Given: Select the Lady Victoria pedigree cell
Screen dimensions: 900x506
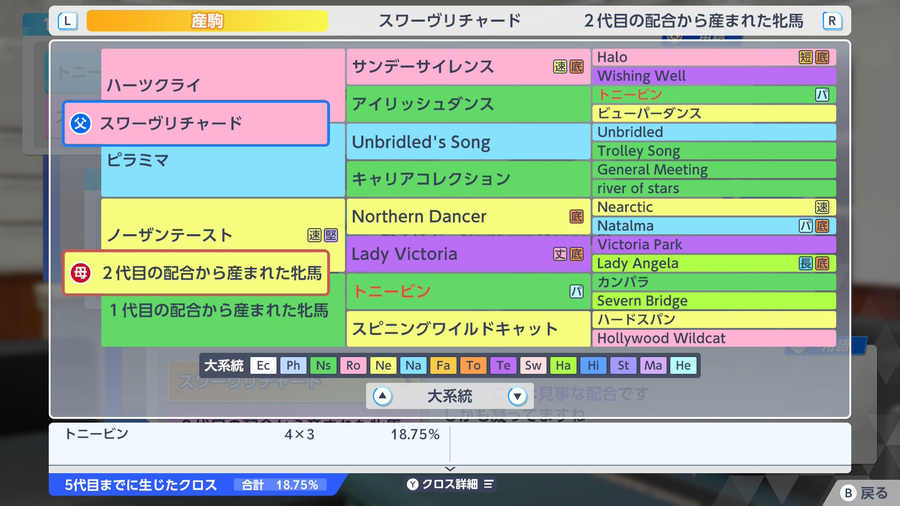Looking at the screenshot, I should pyautogui.click(x=468, y=254).
